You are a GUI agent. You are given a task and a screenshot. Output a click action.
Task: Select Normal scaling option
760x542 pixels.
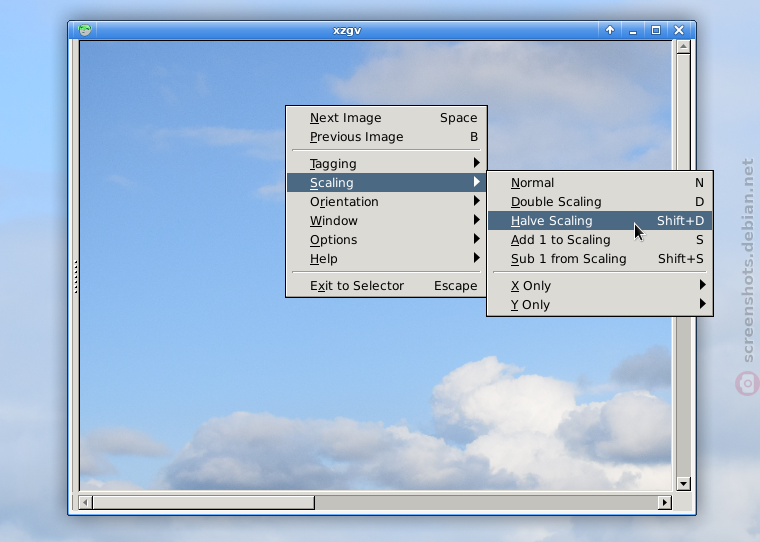[x=600, y=182]
